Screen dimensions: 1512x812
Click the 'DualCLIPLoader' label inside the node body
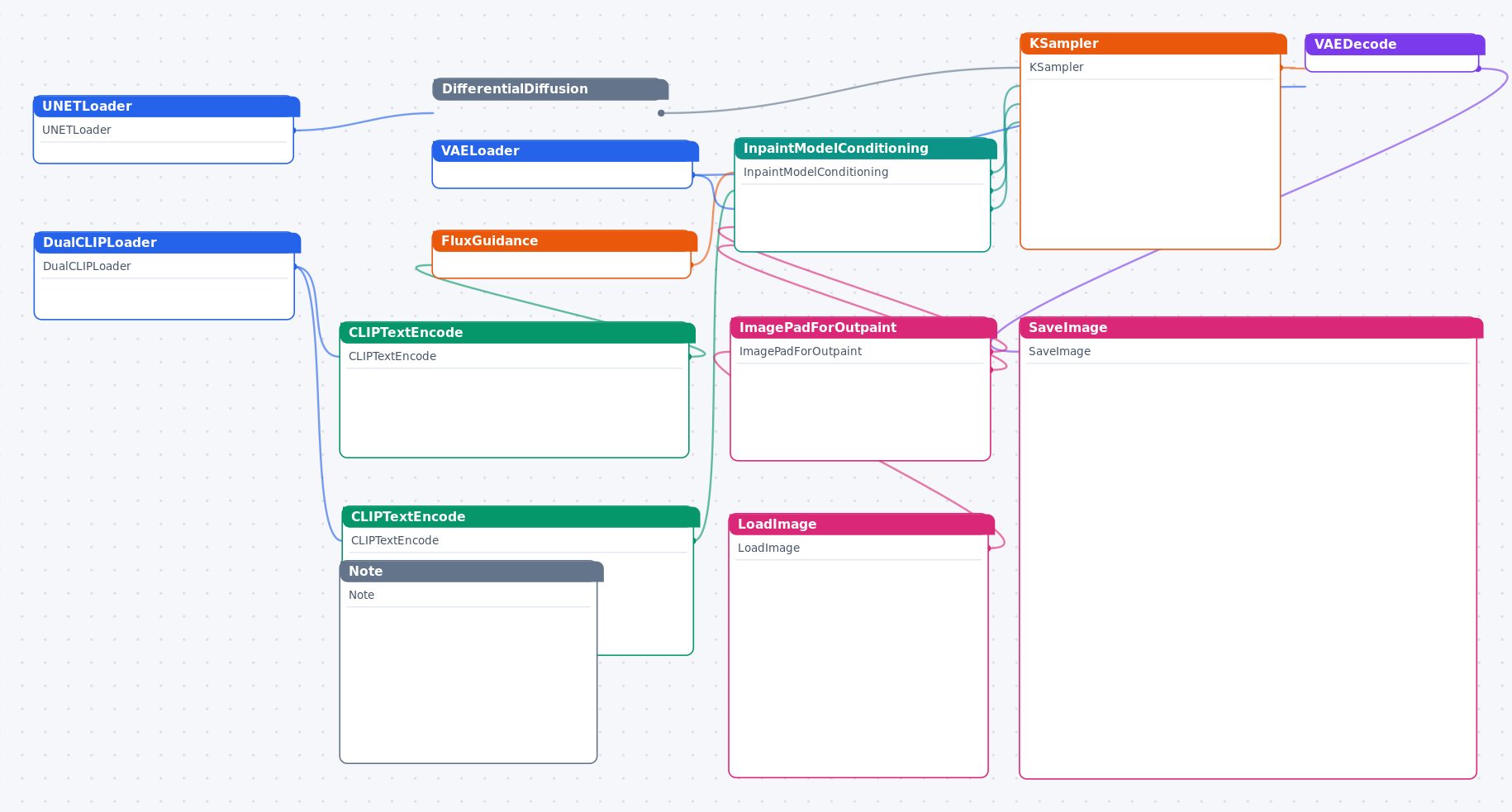tap(87, 267)
